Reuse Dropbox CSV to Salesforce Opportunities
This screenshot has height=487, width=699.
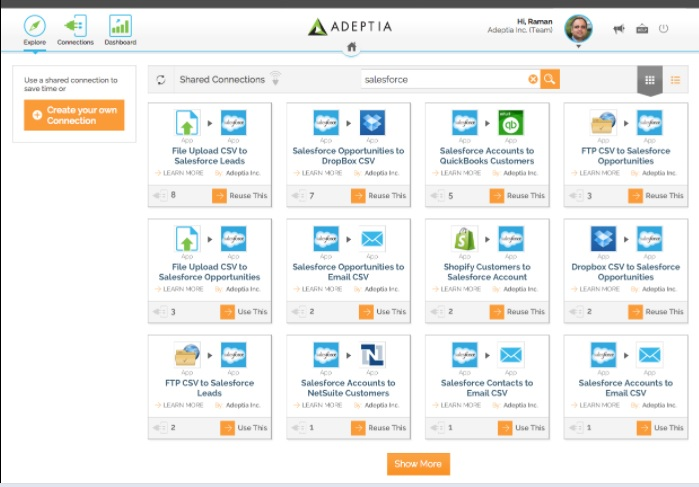(656, 311)
